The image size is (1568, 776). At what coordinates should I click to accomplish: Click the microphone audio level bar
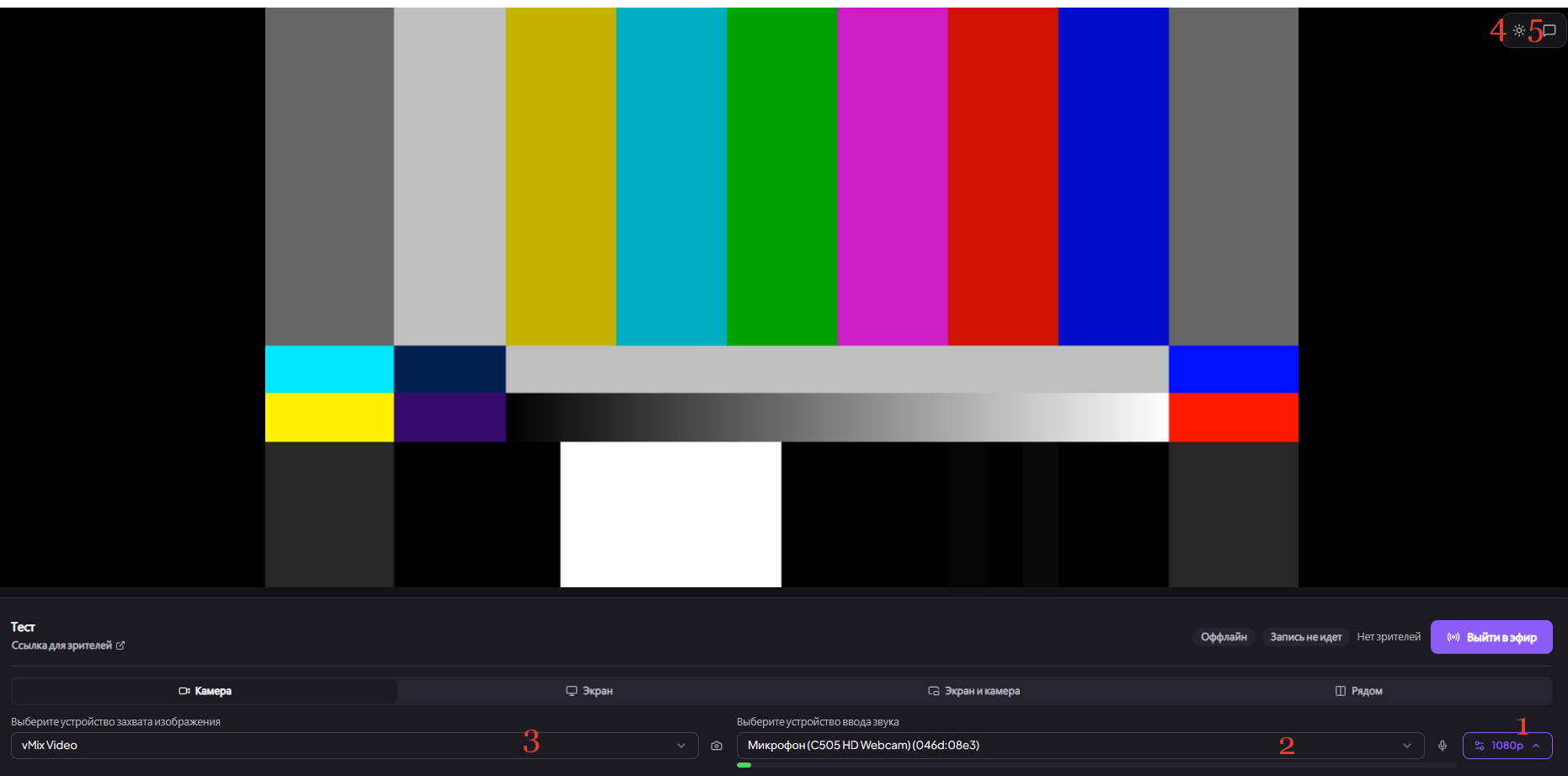pos(1096,765)
